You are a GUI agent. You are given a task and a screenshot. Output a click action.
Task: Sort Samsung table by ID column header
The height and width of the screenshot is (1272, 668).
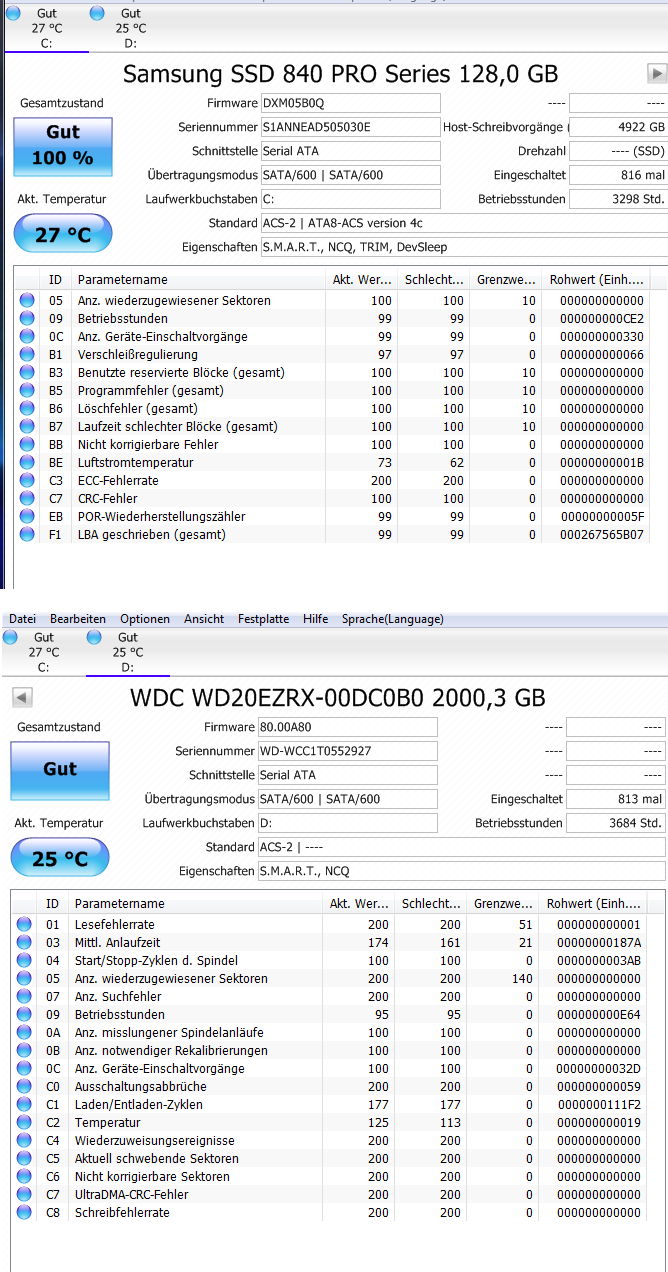tap(56, 280)
